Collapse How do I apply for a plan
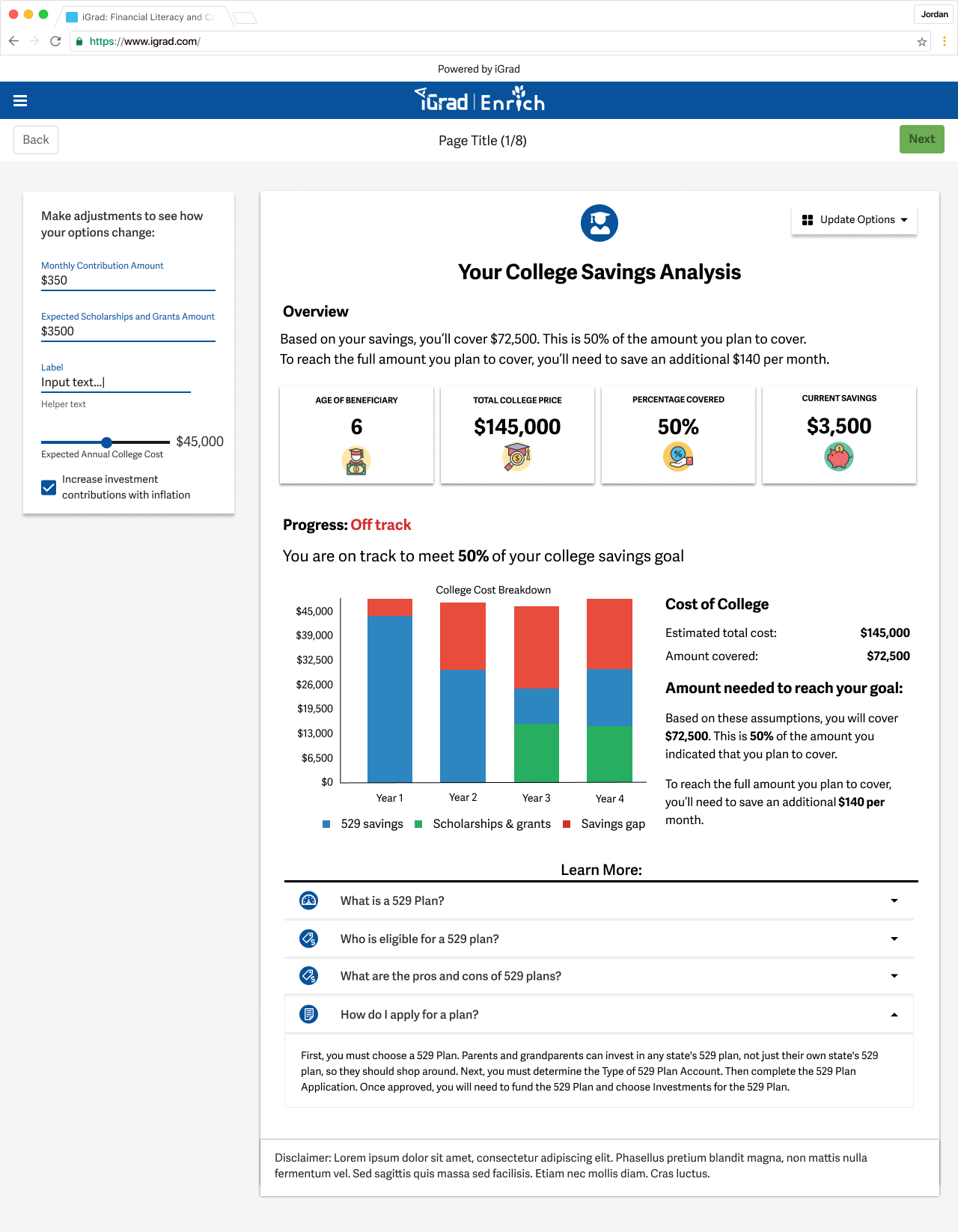Viewport: 958px width, 1232px height. 599,1014
